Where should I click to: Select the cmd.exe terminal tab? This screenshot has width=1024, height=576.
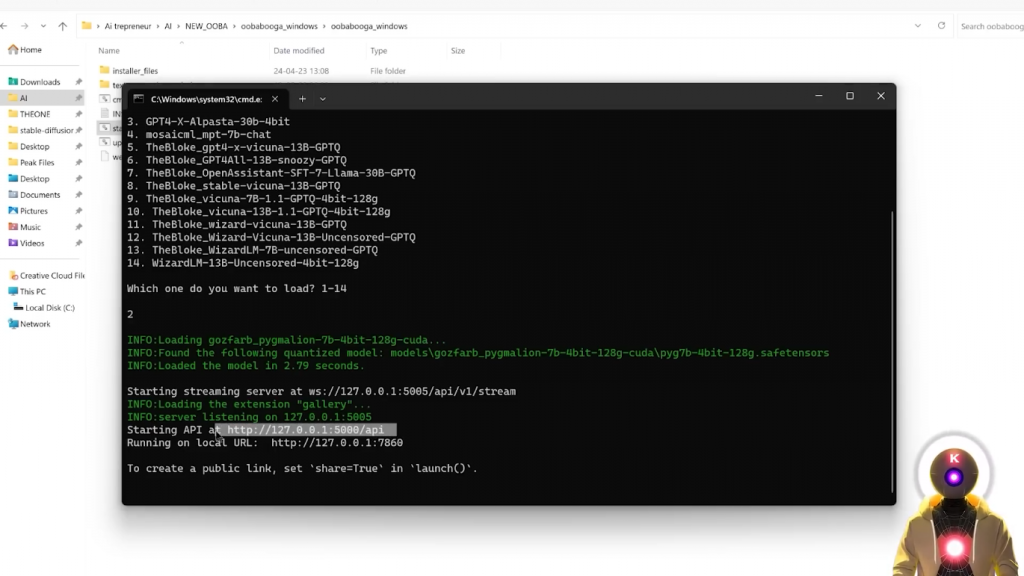[206, 99]
